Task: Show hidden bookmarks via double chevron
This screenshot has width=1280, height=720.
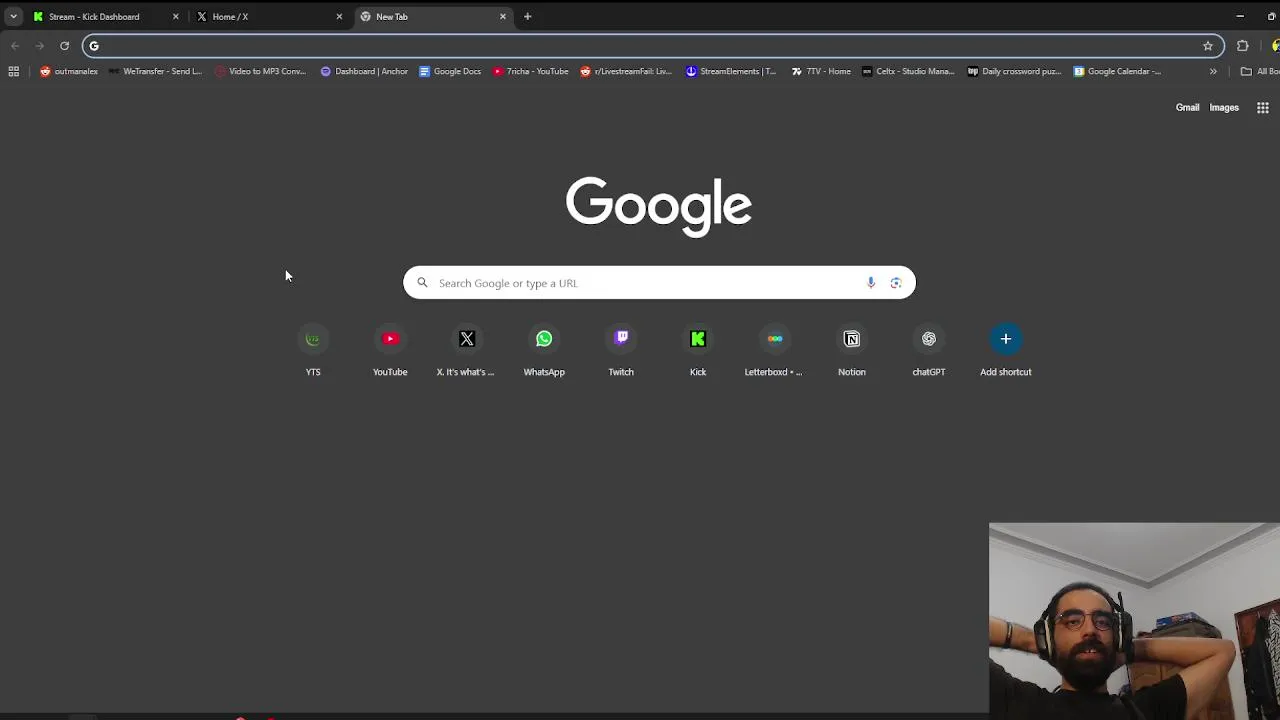Action: [x=1213, y=71]
